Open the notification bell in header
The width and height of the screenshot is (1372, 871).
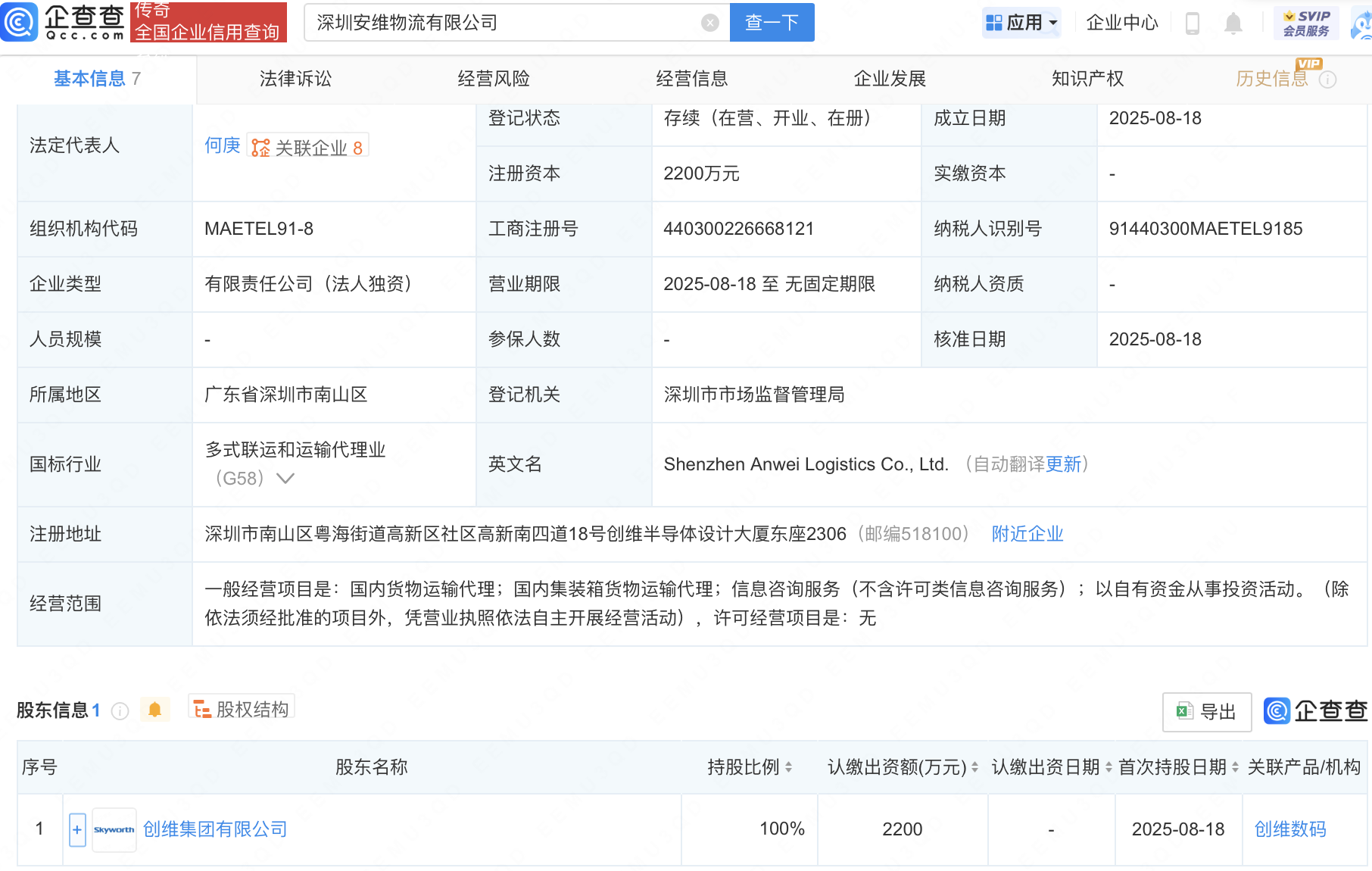[x=1233, y=23]
